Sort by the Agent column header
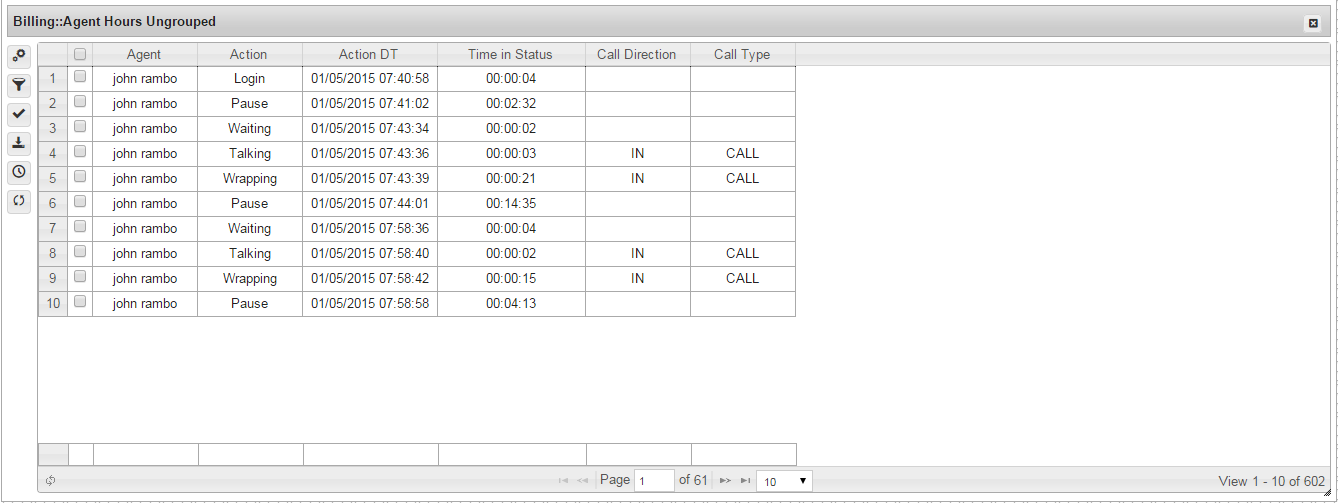 click(x=144, y=55)
